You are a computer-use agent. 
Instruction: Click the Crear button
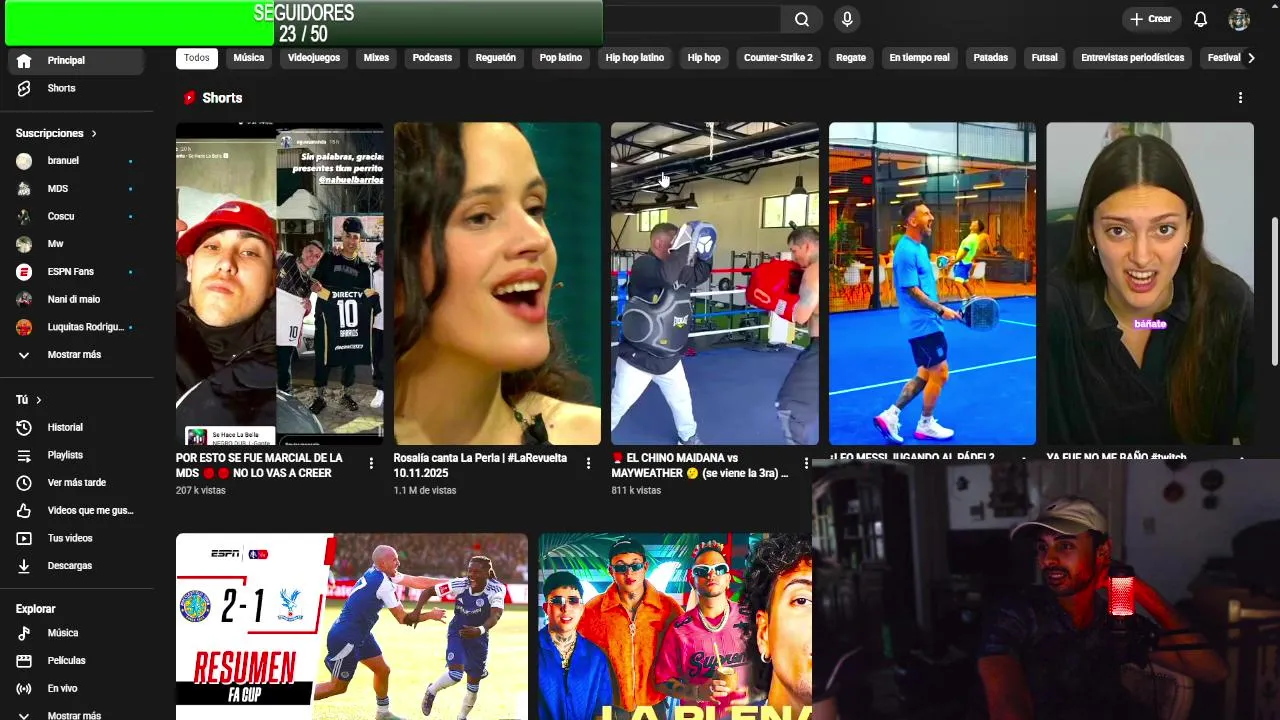(1151, 19)
